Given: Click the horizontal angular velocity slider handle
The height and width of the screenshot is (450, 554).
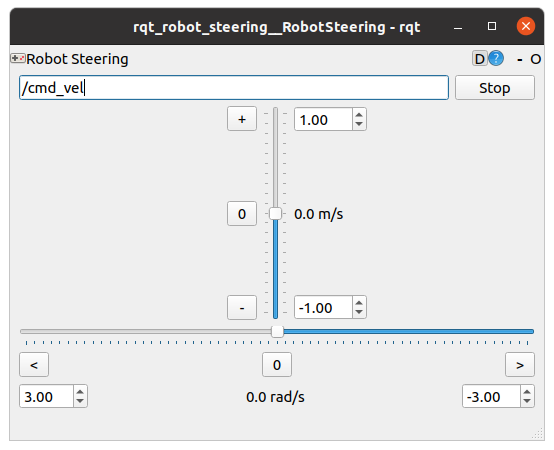Looking at the screenshot, I should point(277,332).
